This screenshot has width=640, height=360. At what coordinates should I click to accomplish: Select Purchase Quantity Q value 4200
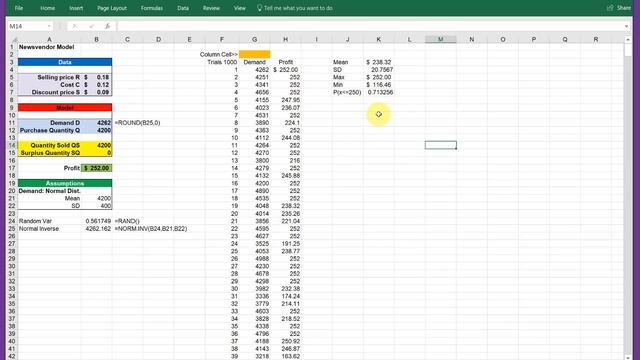point(96,130)
